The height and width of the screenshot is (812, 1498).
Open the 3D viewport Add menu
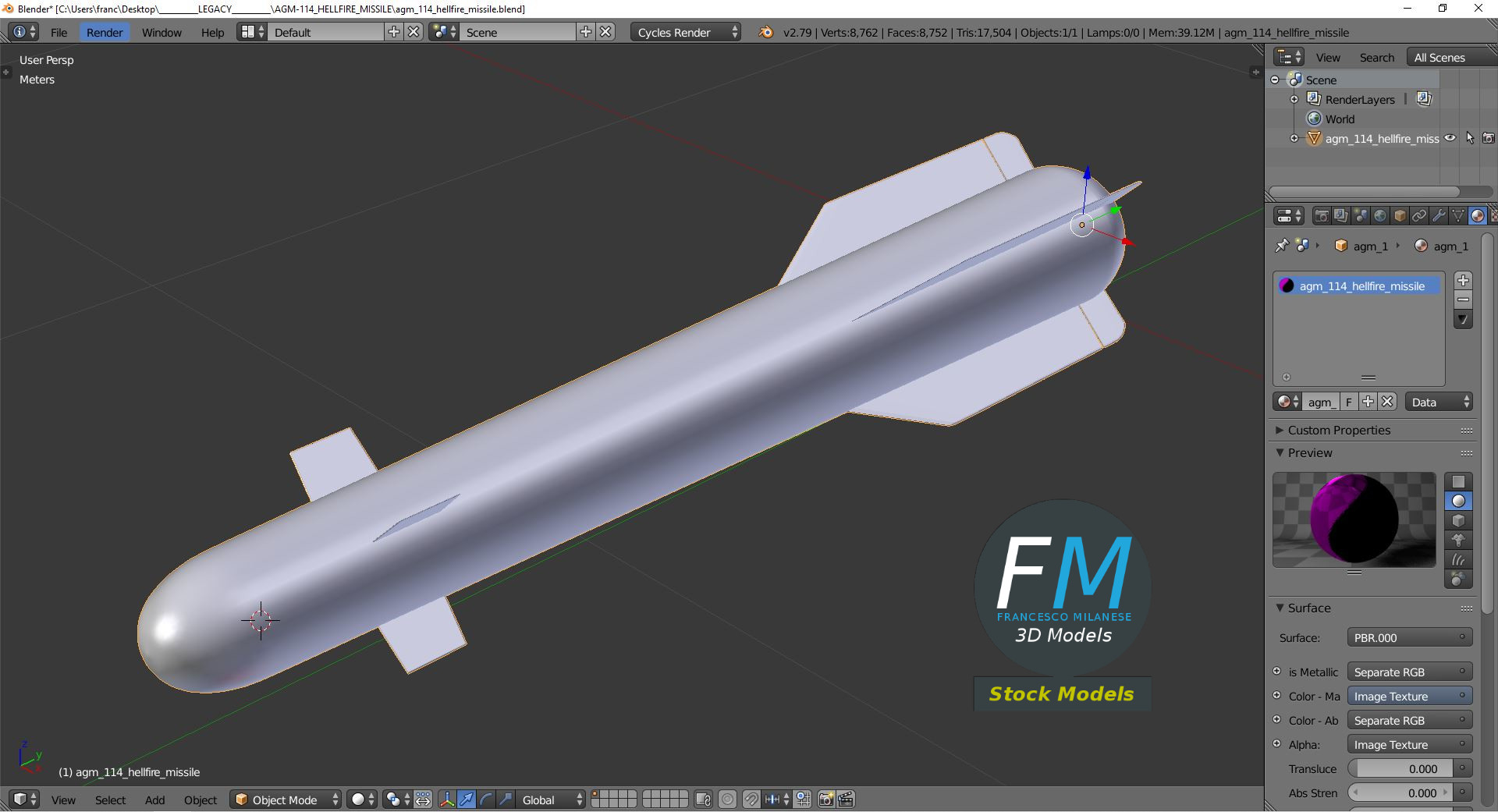(x=154, y=800)
